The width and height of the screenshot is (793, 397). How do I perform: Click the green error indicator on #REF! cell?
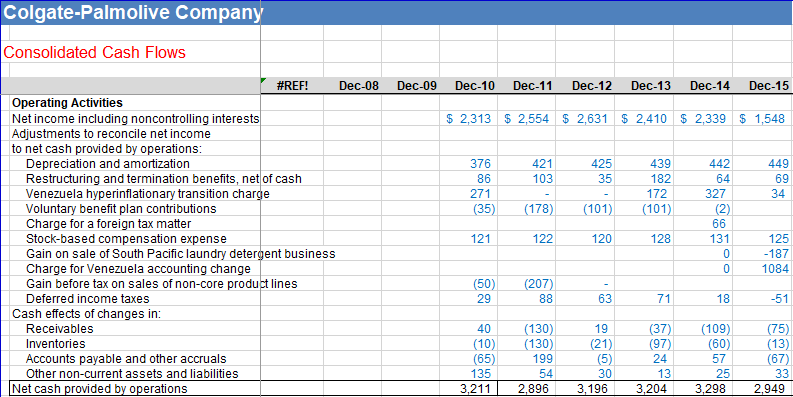pos(263,80)
